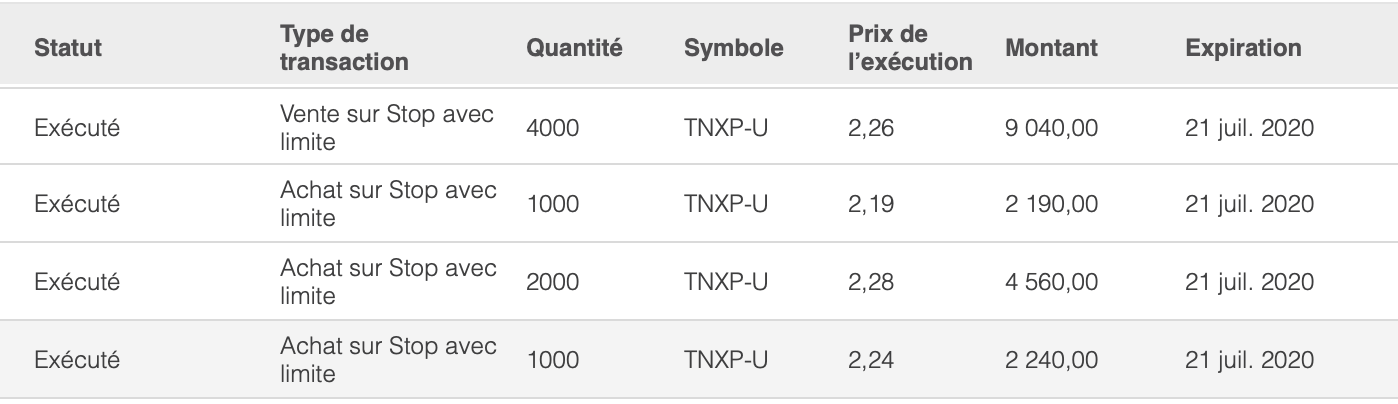The width and height of the screenshot is (1398, 404).
Task: Click the Expiration column header
Action: pos(1243,48)
